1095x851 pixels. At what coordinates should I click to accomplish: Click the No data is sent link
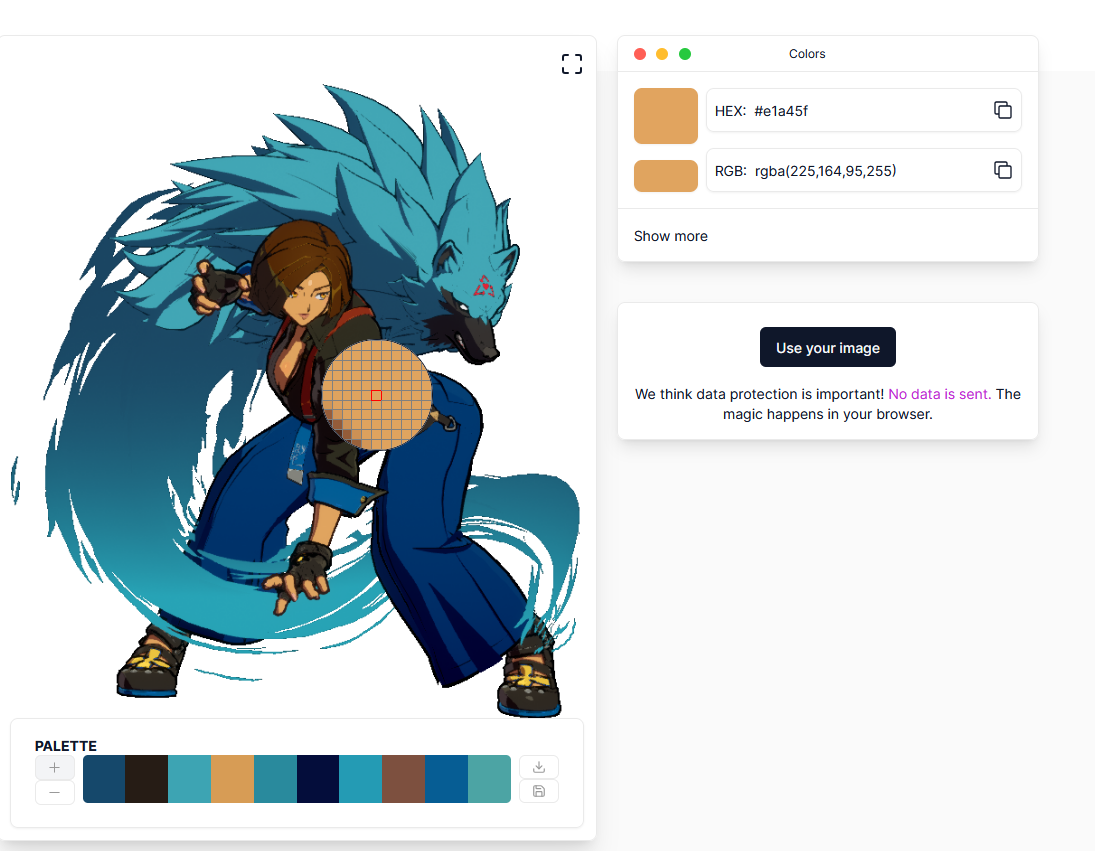(939, 394)
